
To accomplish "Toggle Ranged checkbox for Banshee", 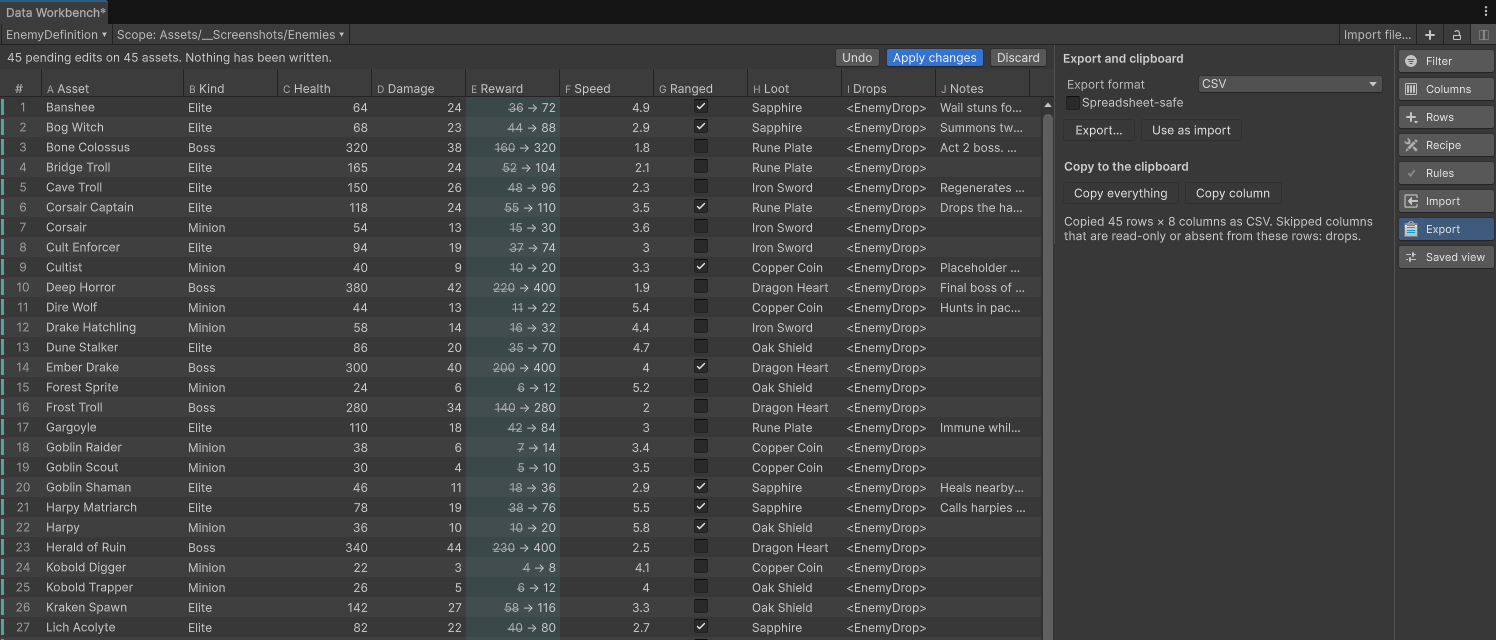I will point(701,106).
